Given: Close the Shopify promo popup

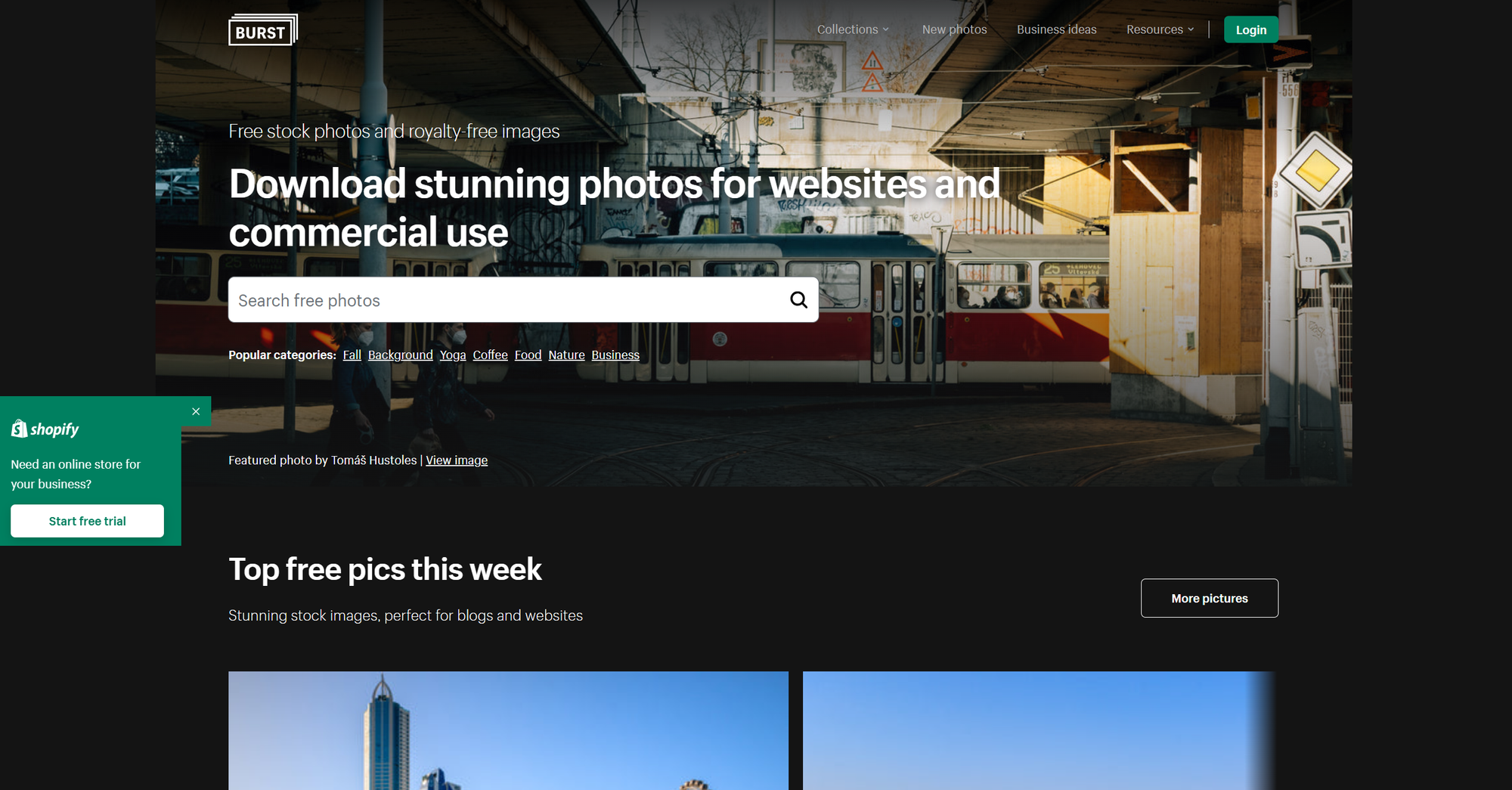Looking at the screenshot, I should coord(196,411).
